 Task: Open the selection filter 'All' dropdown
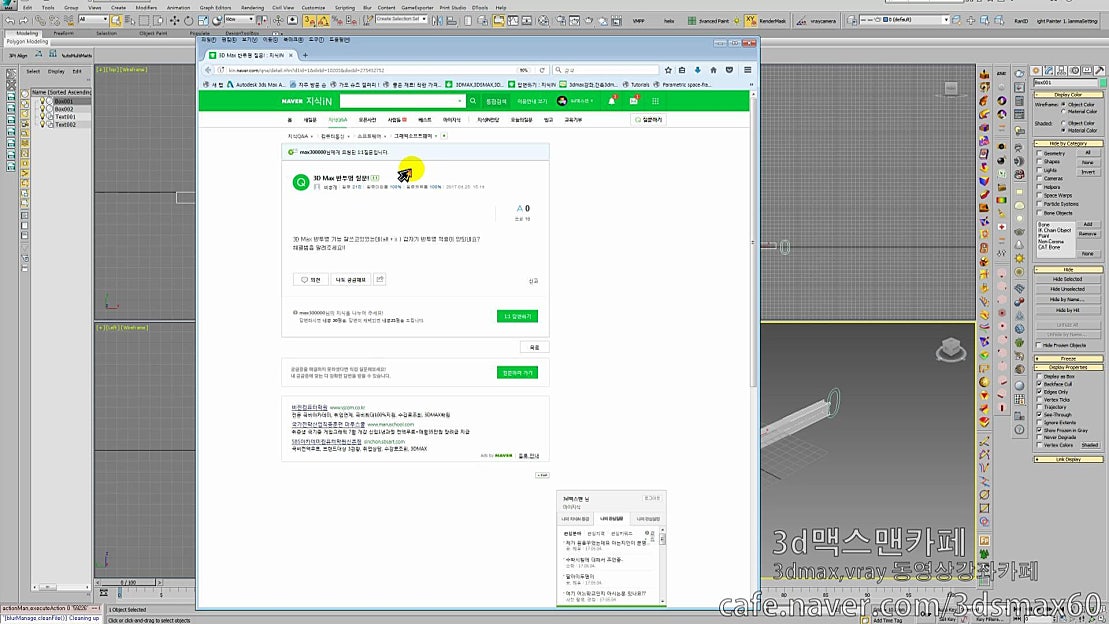pos(93,19)
